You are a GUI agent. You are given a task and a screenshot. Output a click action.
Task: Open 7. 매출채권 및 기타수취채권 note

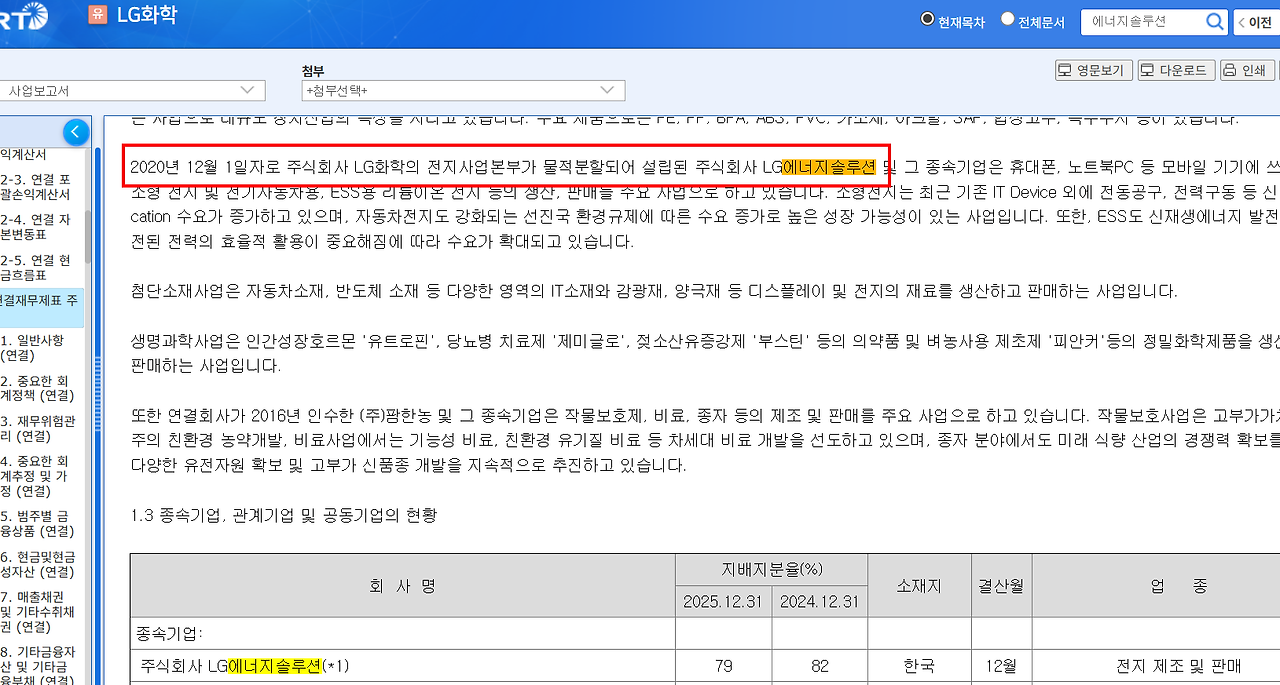click(37, 611)
